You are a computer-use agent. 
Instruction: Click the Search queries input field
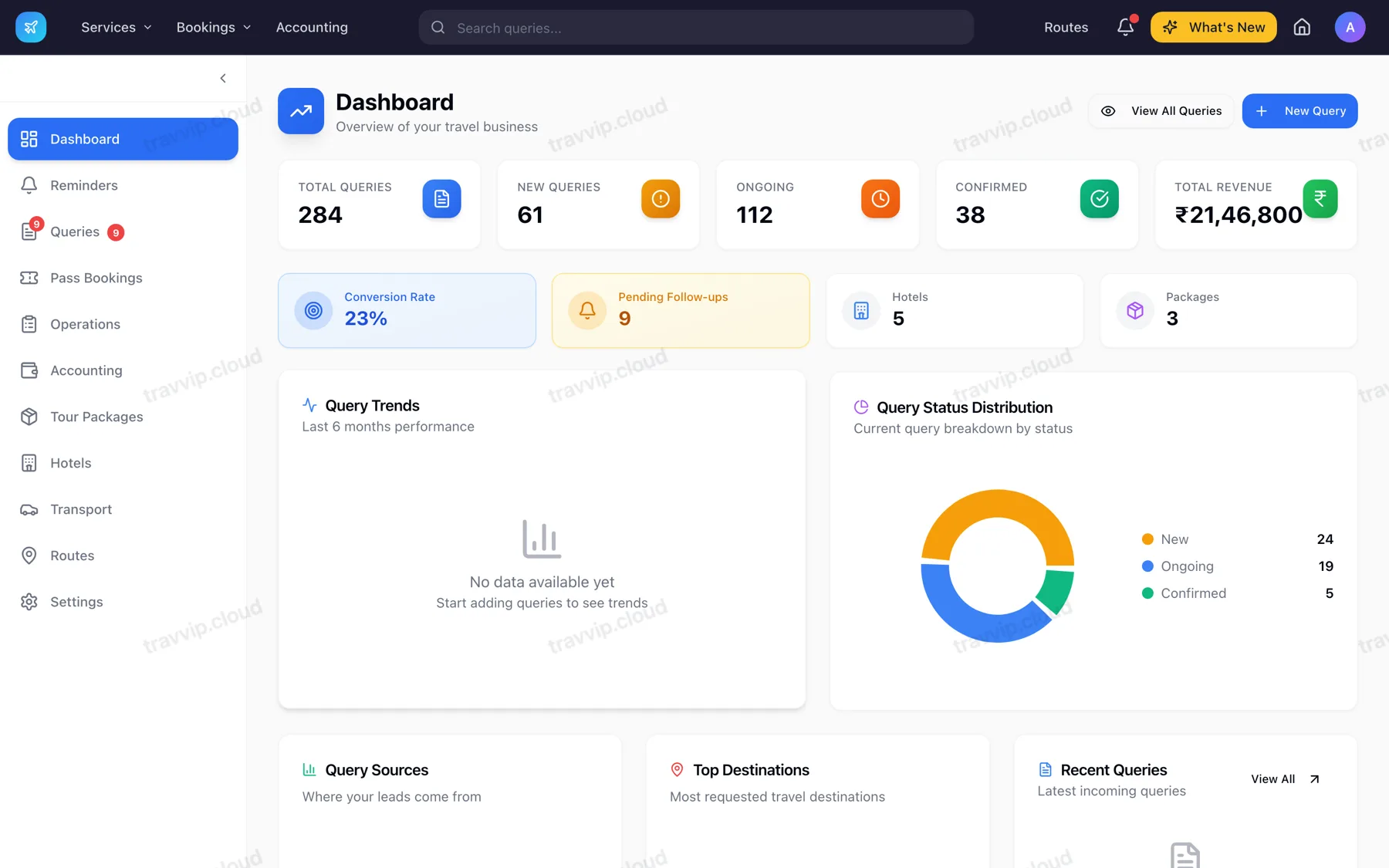click(696, 27)
